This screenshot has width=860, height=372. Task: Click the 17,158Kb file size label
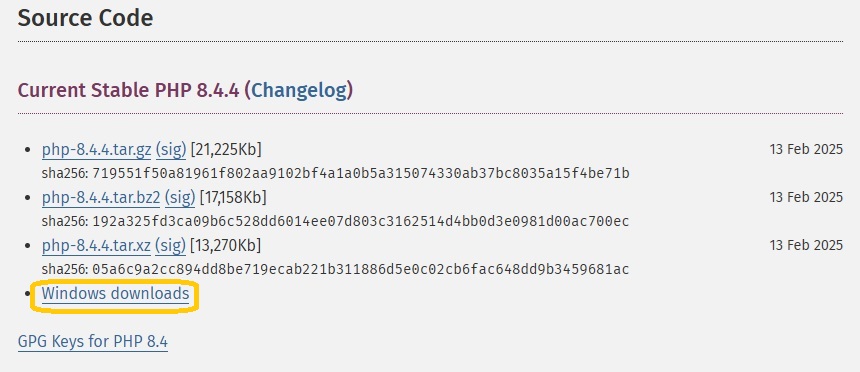[233, 197]
